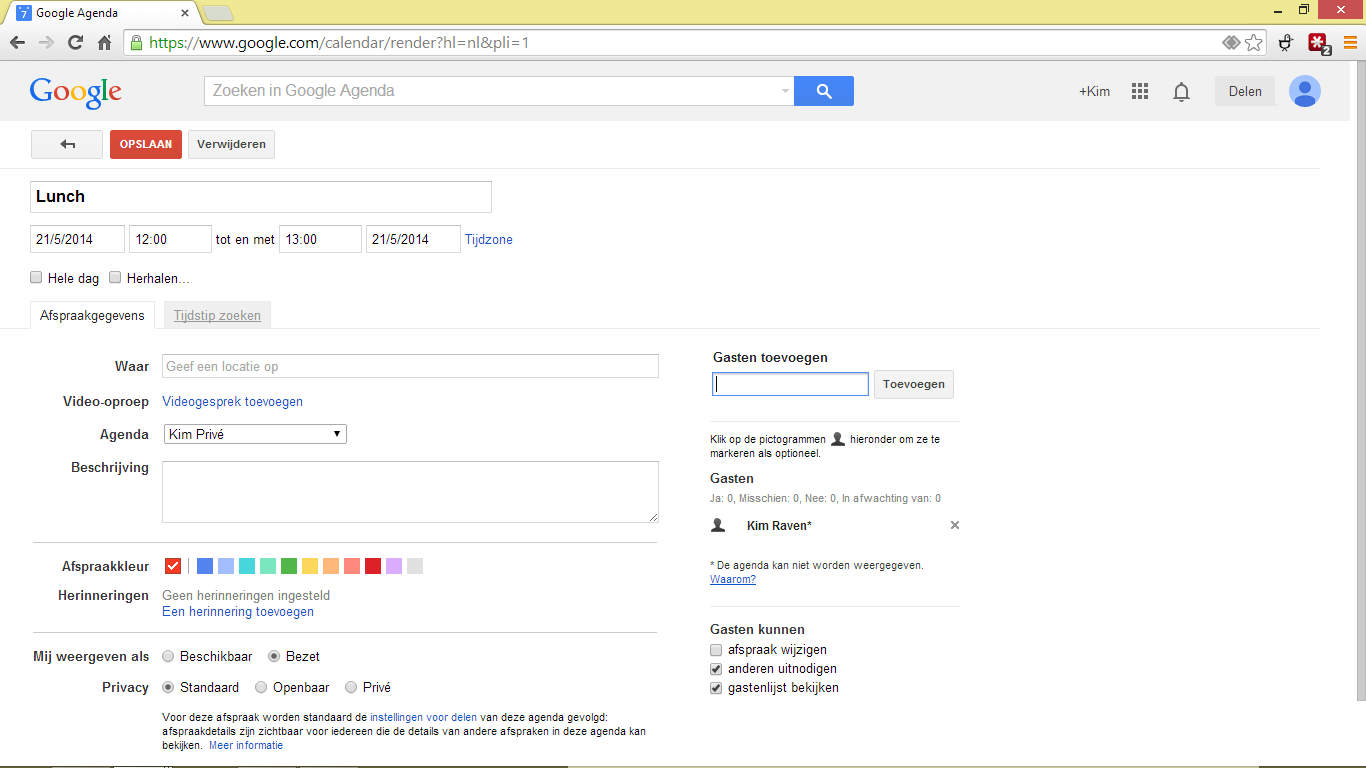Select the Beschikbaar radio button
The height and width of the screenshot is (768, 1366).
pos(168,657)
